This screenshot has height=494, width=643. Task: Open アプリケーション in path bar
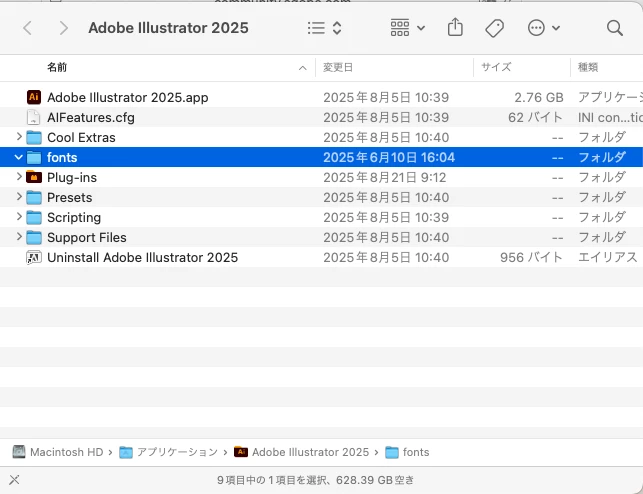click(x=168, y=452)
